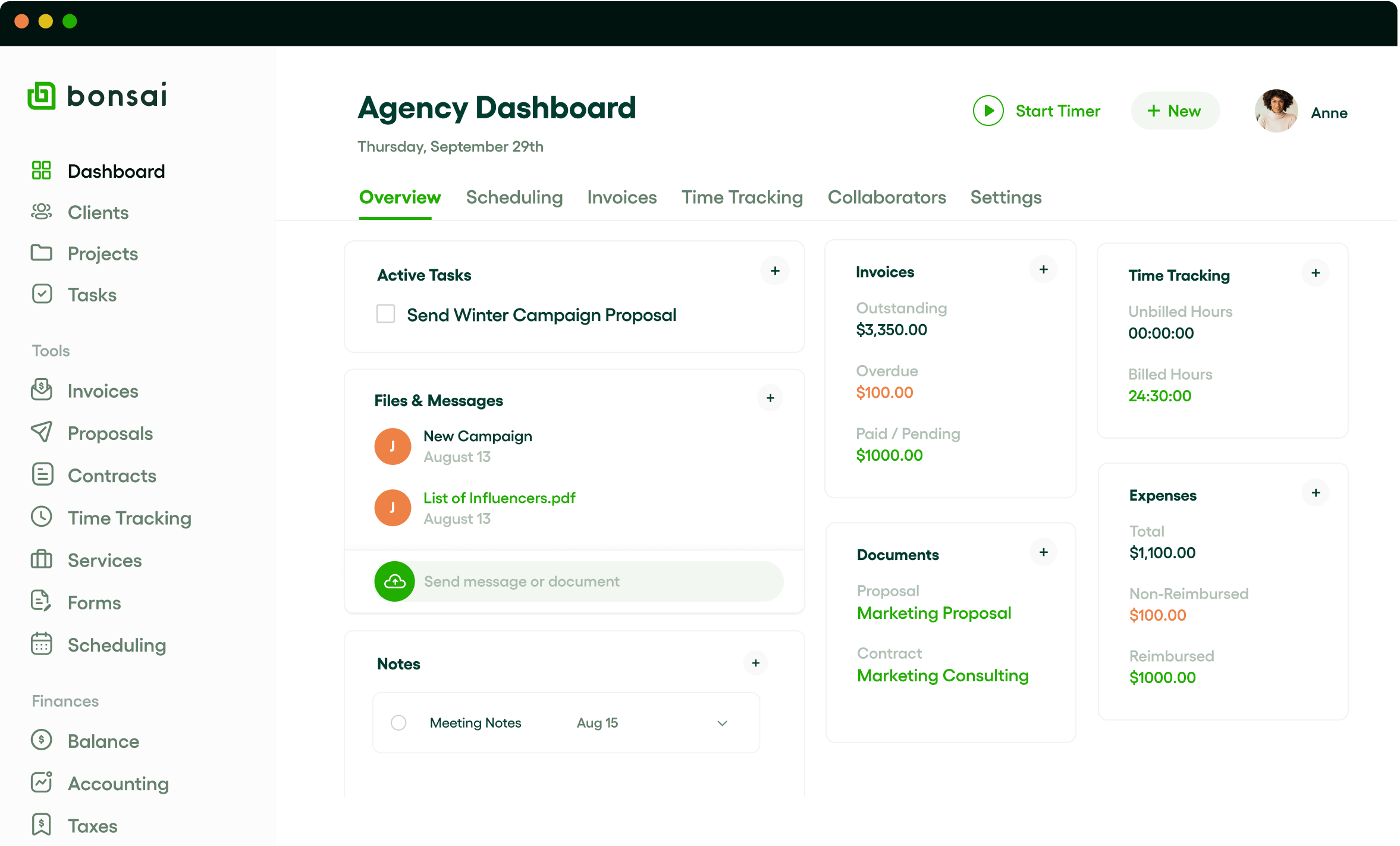The height and width of the screenshot is (846, 1400).
Task: Click the J avatar beside List of Influencers.pdf
Action: coord(393,508)
